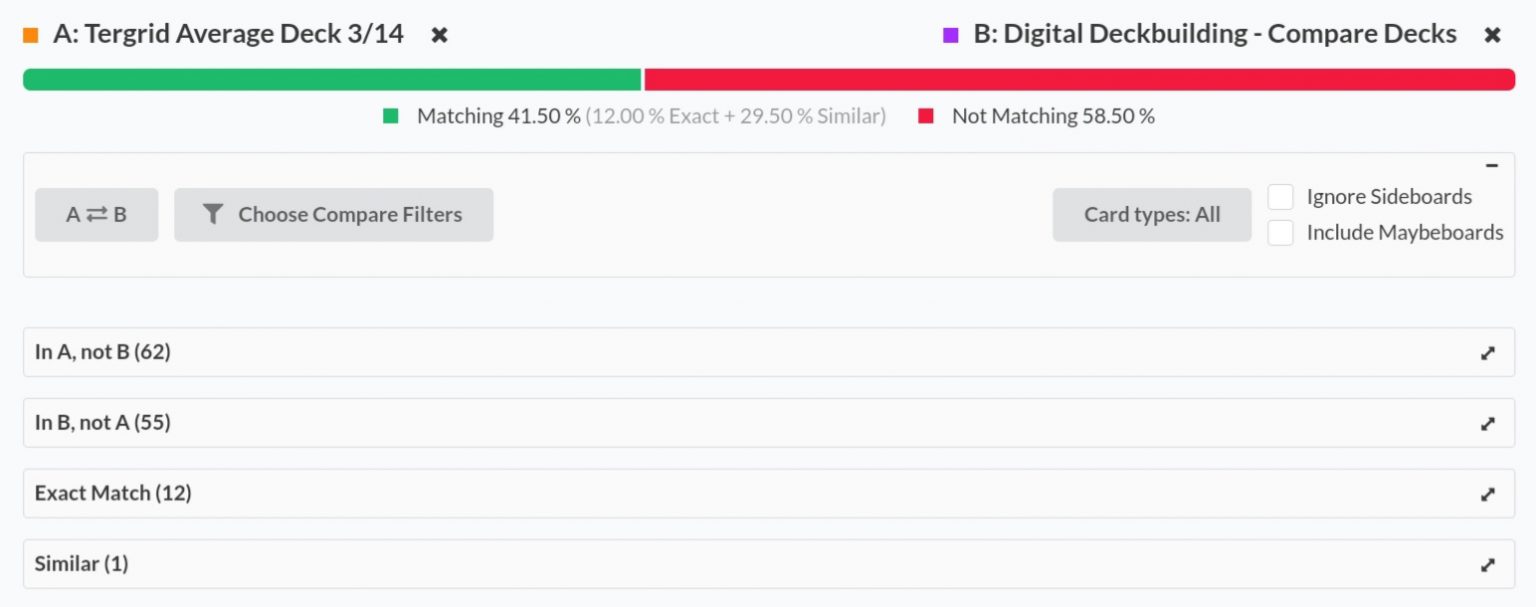Enable the Include Maybeboards checkbox
1536x607 pixels.
pyautogui.click(x=1281, y=232)
